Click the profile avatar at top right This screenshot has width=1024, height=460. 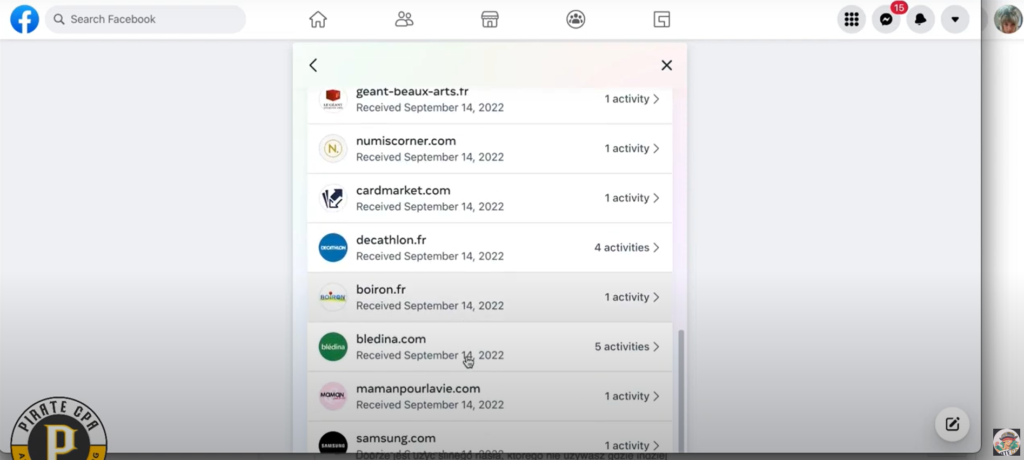1008,19
